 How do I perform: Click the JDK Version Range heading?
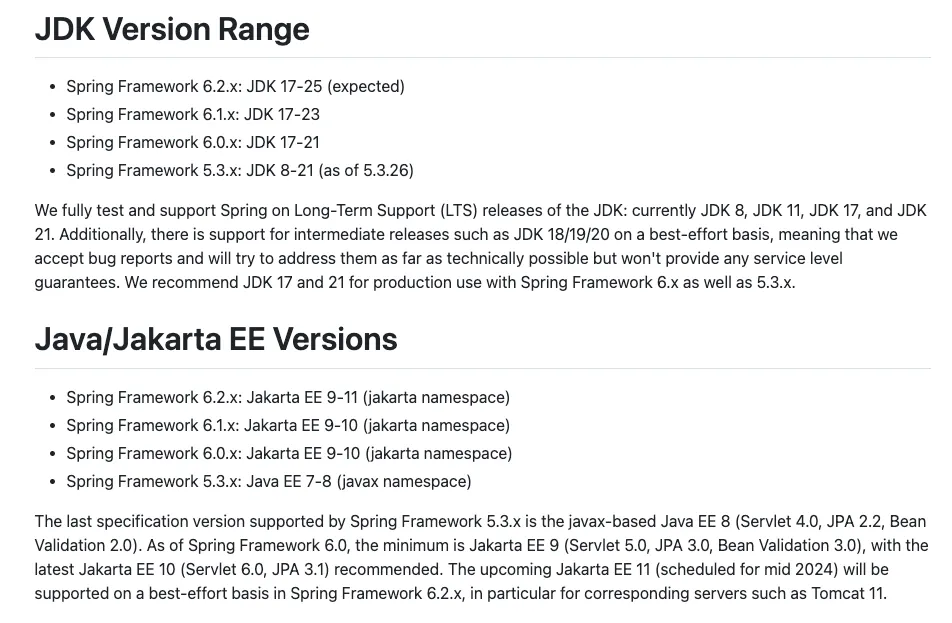click(172, 29)
